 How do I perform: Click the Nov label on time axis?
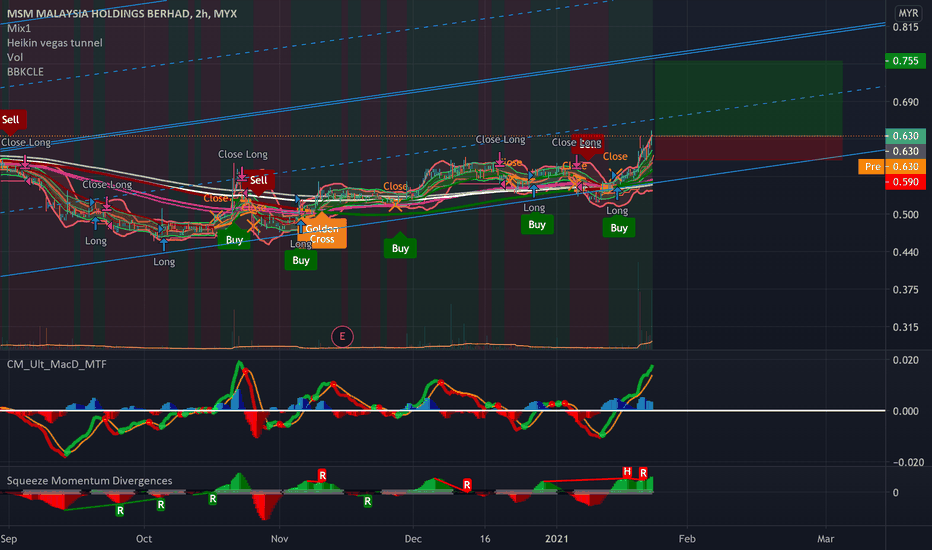pos(279,539)
